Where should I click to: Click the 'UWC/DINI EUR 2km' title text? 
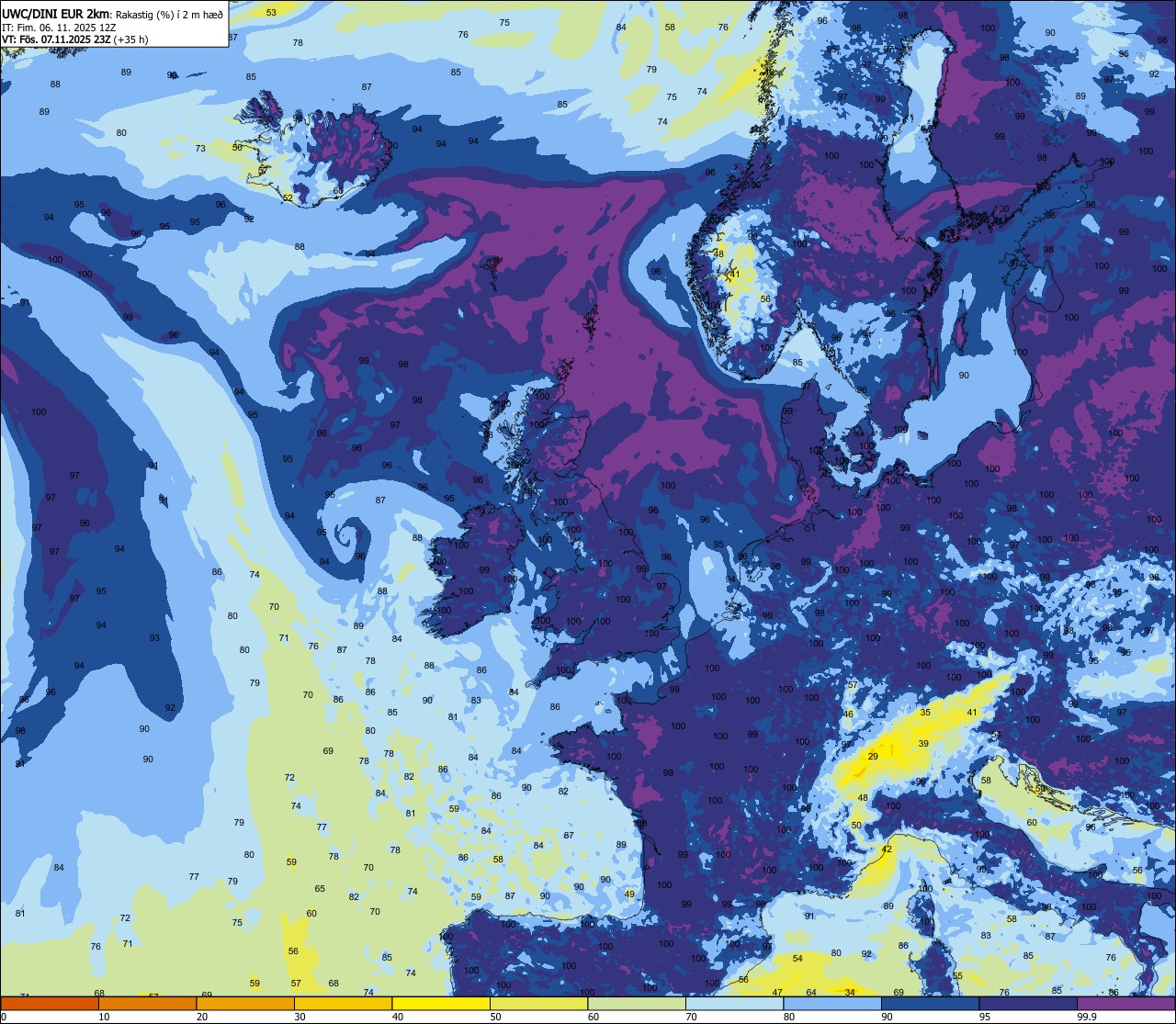coord(54,14)
